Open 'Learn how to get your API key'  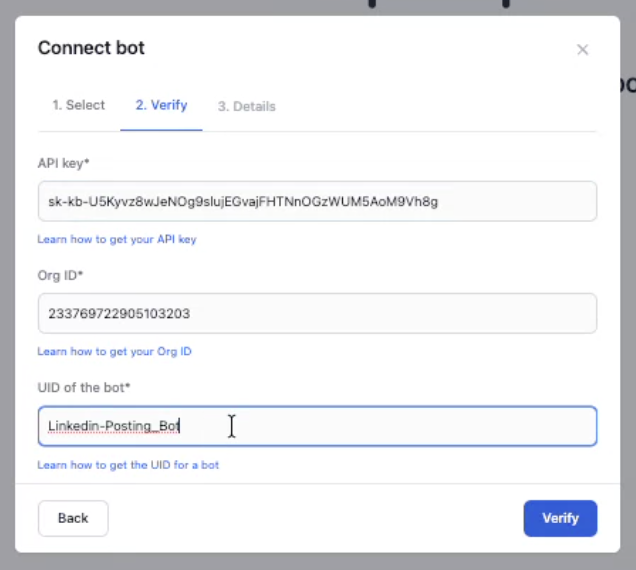coord(117,240)
